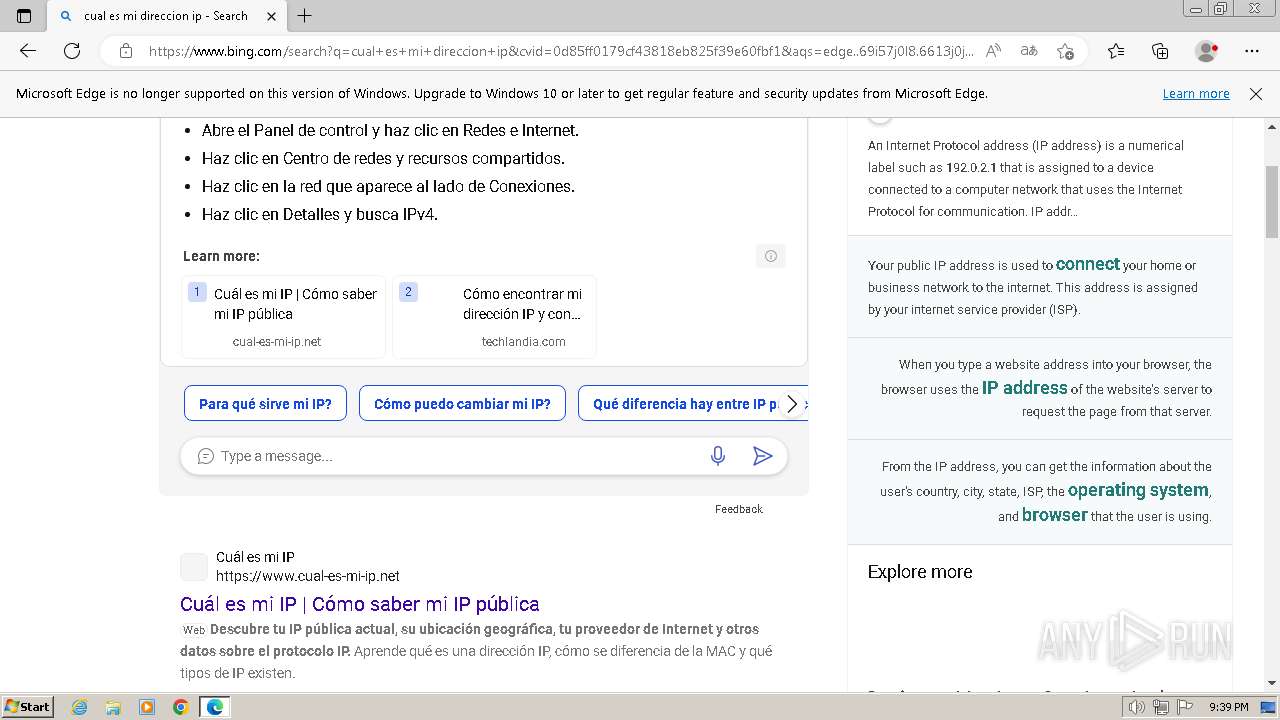Image resolution: width=1280 pixels, height=720 pixels.
Task: Click the Microsoft Edge taskbar icon
Action: point(215,707)
